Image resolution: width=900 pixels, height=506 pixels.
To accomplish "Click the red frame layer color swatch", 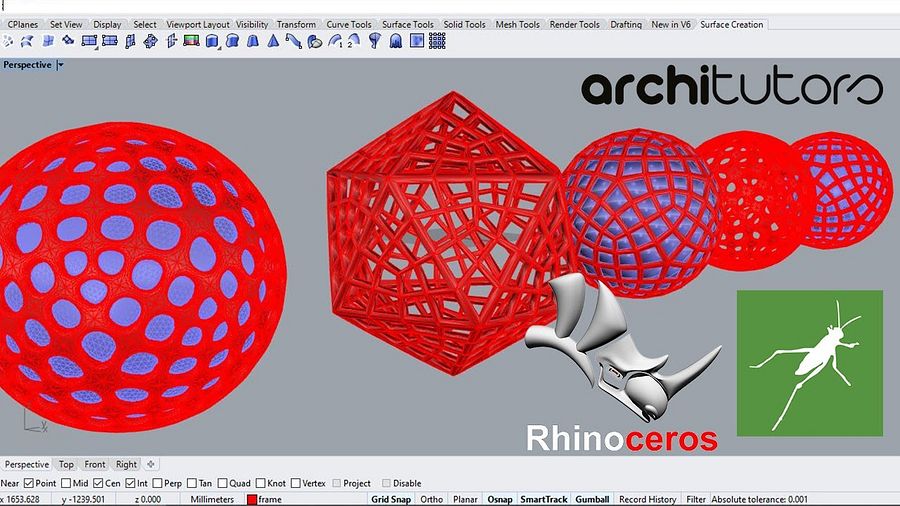I will click(x=251, y=500).
